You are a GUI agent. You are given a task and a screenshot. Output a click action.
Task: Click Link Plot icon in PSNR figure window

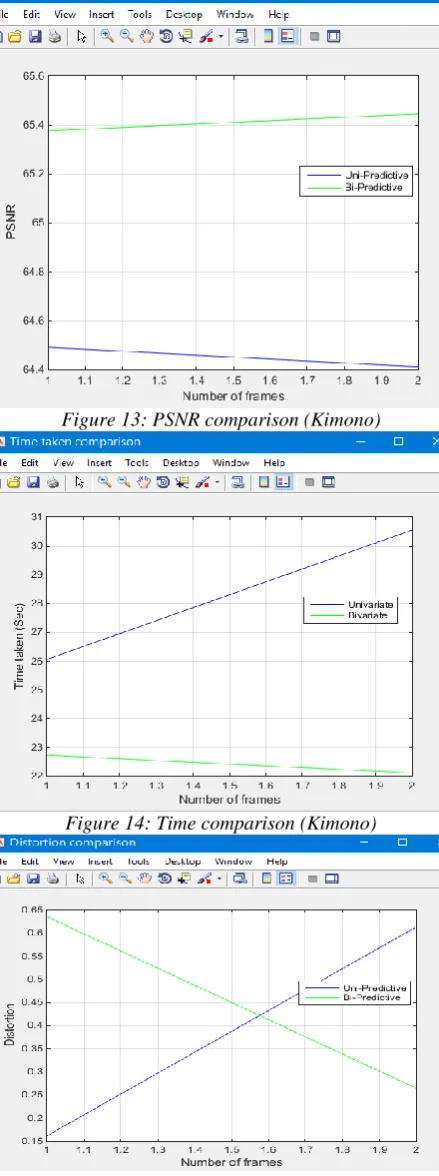[x=242, y=35]
